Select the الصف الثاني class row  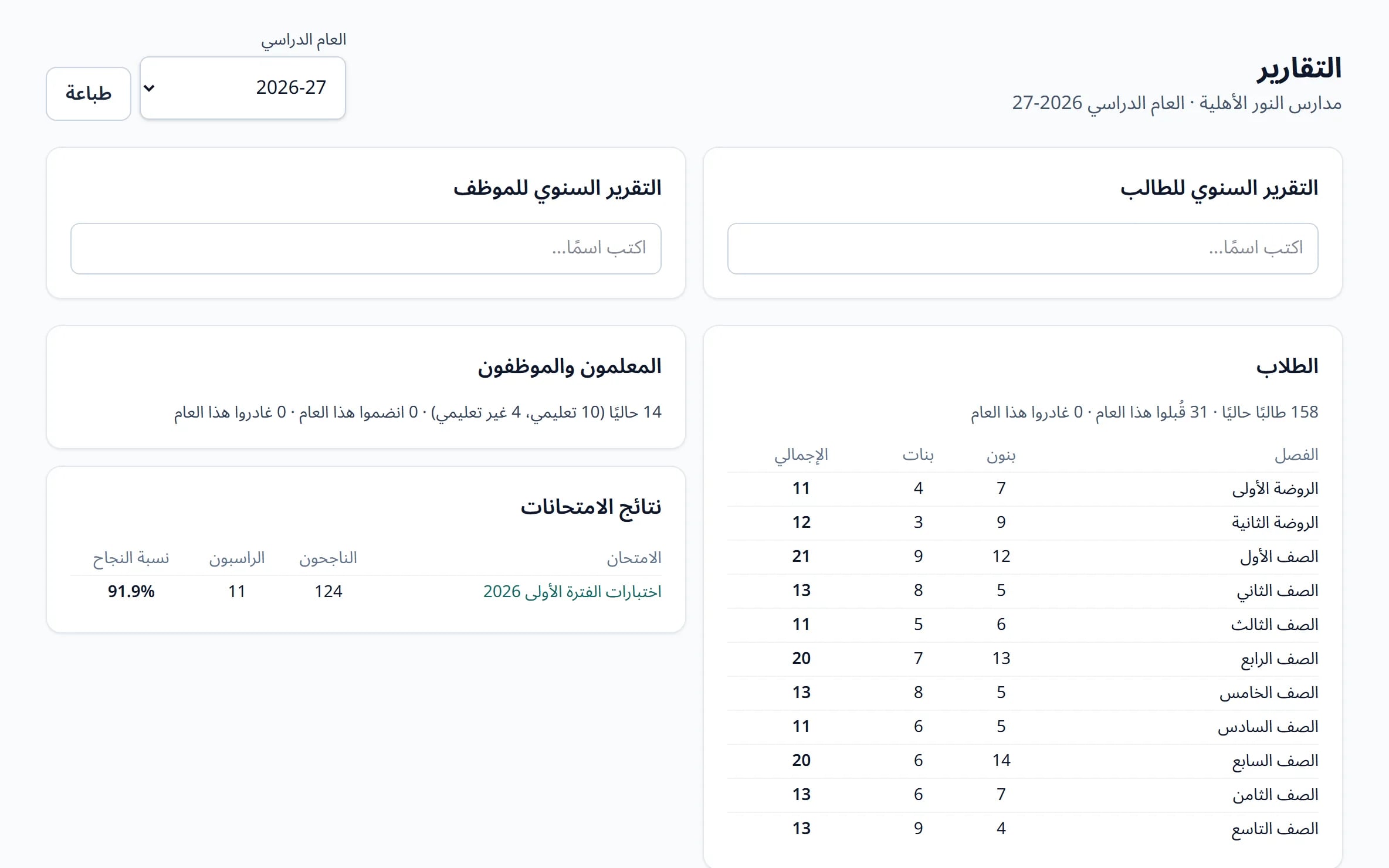coord(1022,591)
